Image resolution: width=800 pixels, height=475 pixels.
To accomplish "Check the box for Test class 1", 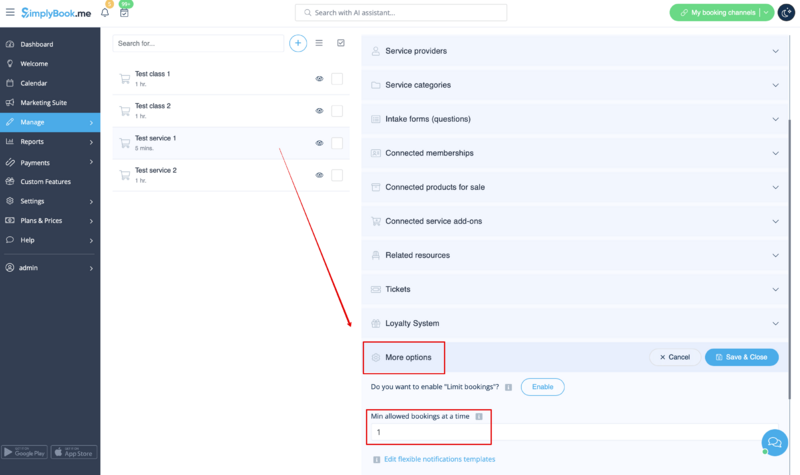I will 337,79.
